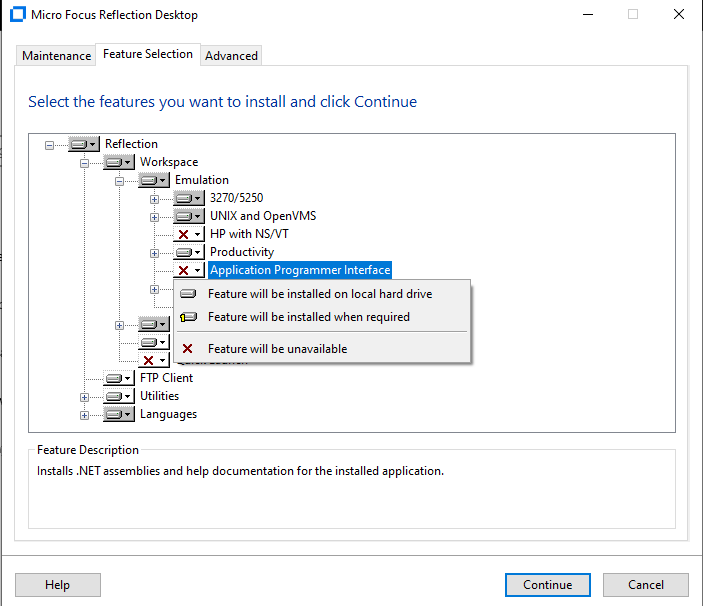The height and width of the screenshot is (606, 703).
Task: Switch to the Maintenance tab
Action: pyautogui.click(x=57, y=56)
